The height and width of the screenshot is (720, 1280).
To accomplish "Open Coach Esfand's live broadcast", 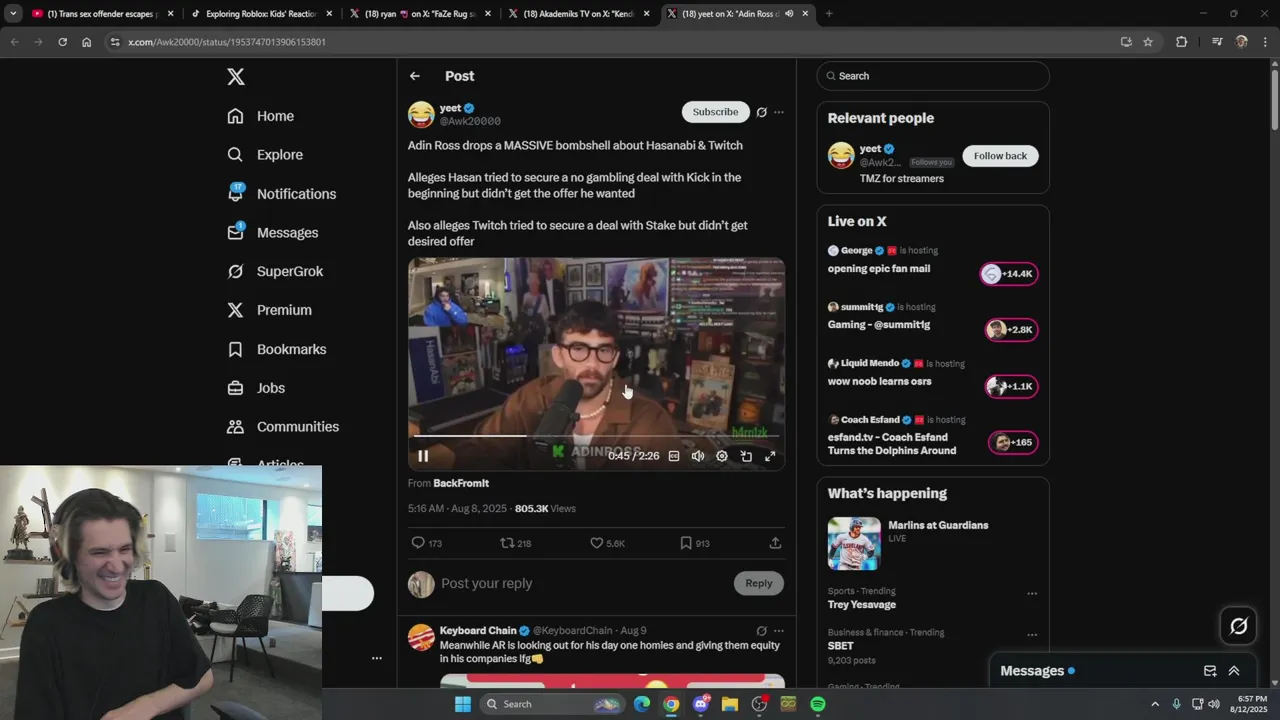I will point(892,444).
